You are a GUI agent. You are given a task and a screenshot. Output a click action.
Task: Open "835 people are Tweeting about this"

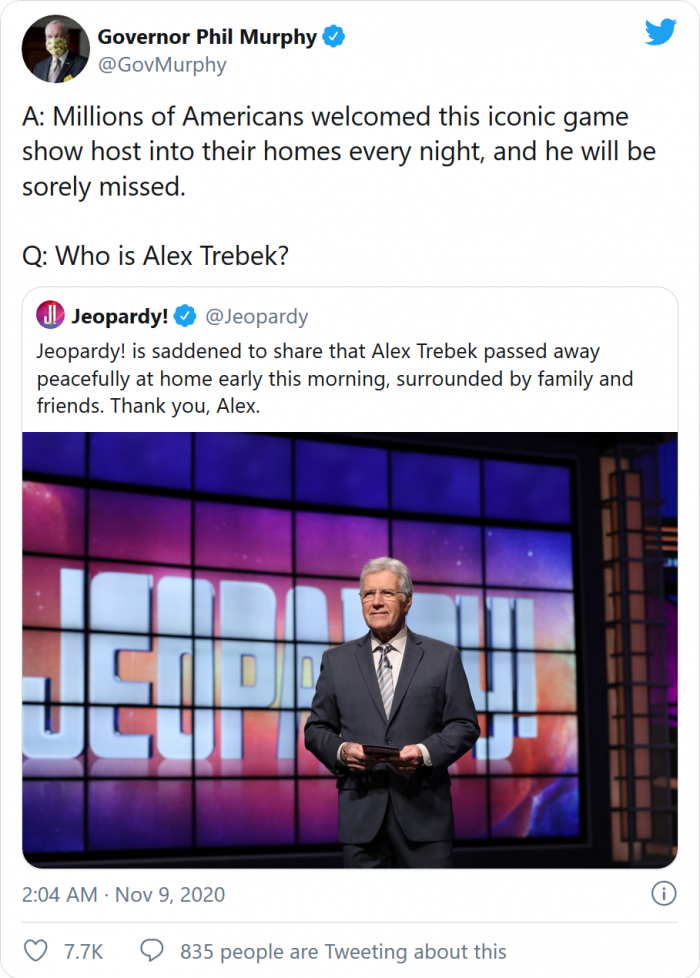point(343,951)
